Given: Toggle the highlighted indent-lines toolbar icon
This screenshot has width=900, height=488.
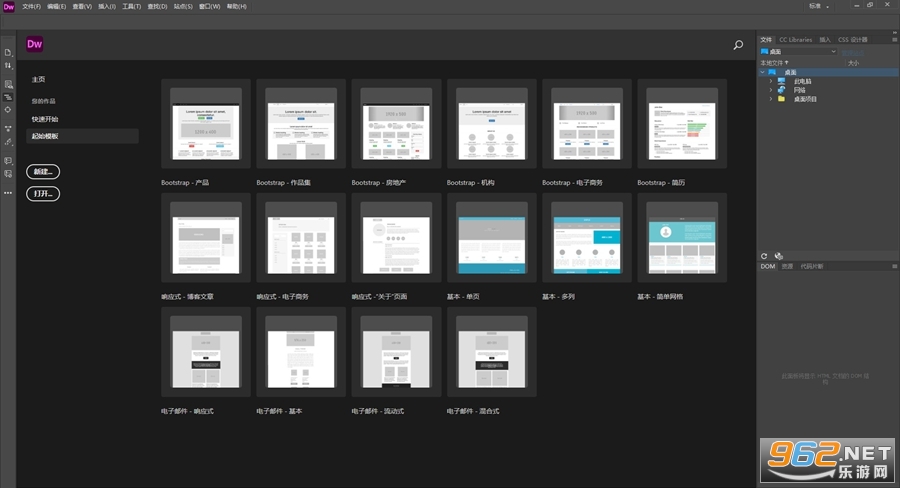Looking at the screenshot, I should pos(8,97).
